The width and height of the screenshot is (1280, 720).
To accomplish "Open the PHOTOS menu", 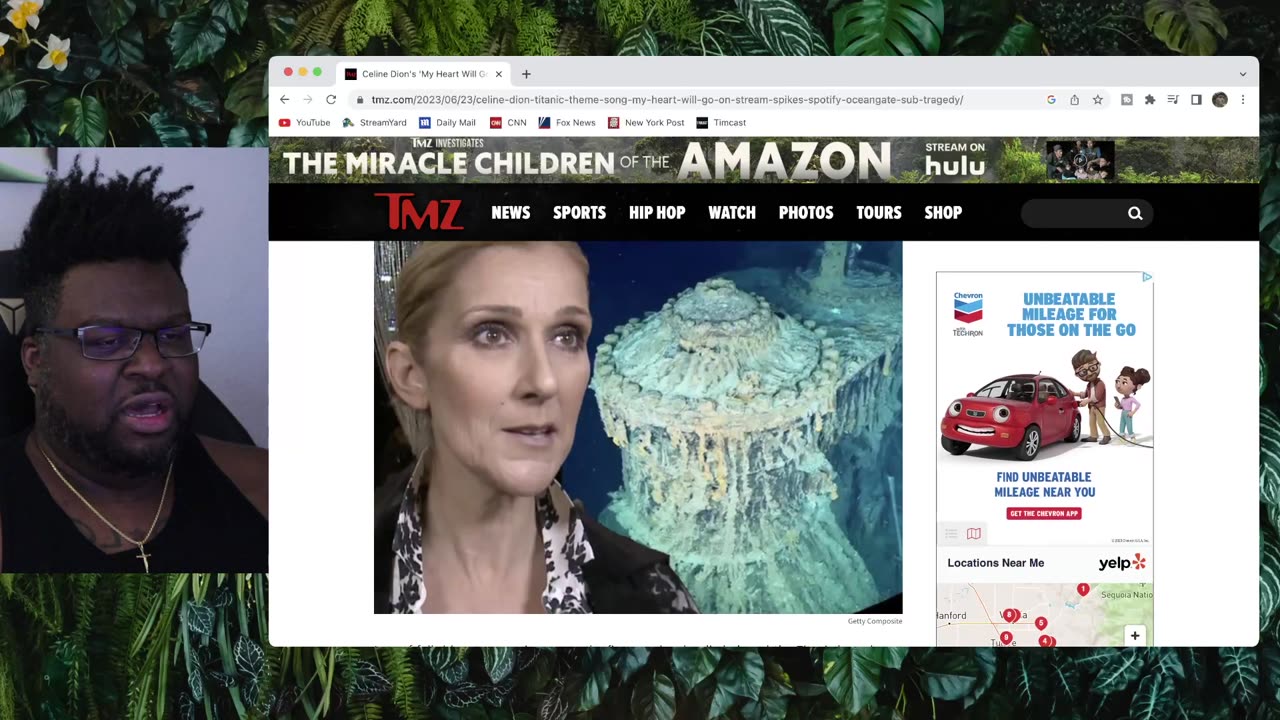I will tap(806, 213).
